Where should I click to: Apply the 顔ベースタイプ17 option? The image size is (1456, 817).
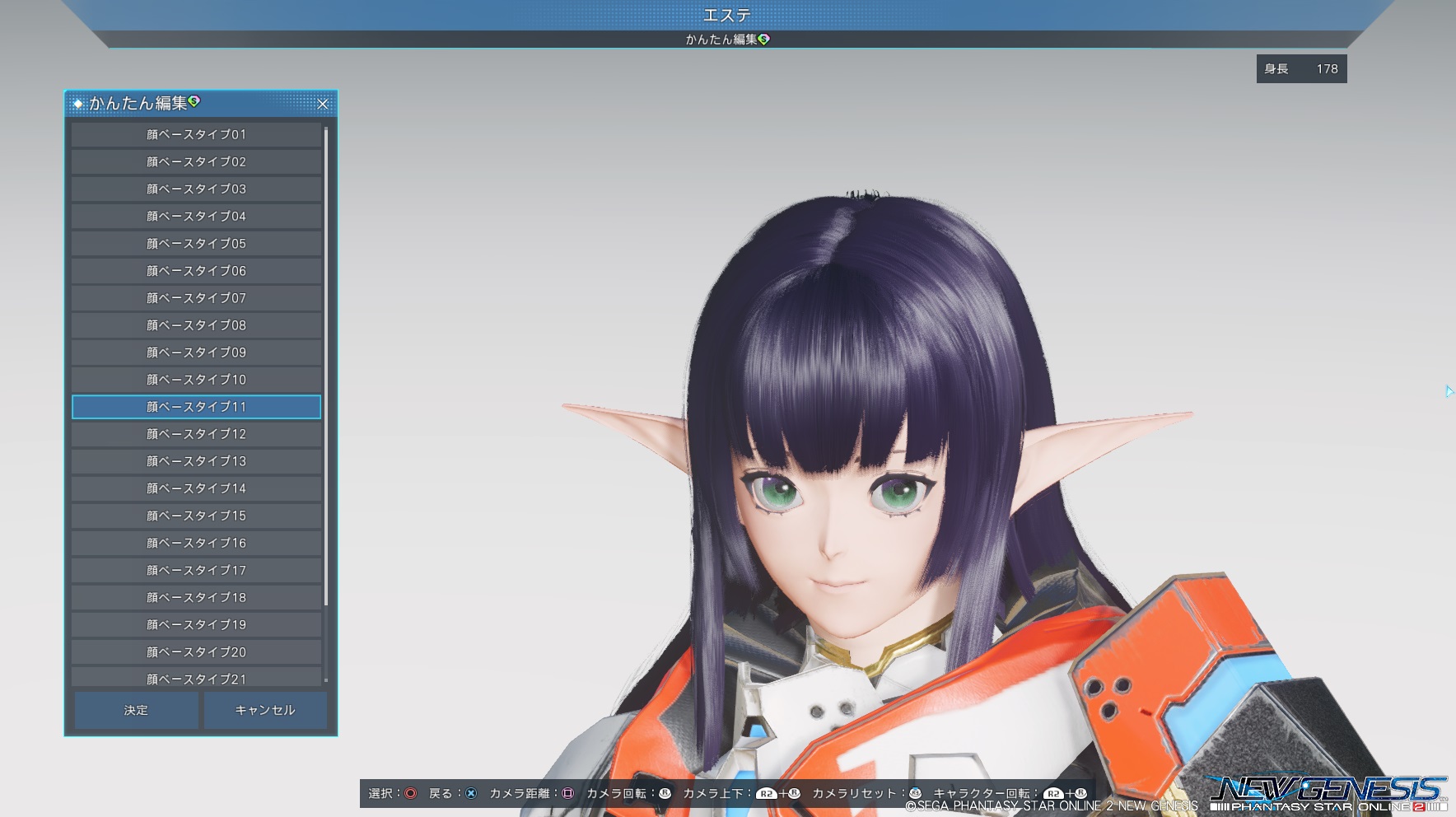coord(196,569)
